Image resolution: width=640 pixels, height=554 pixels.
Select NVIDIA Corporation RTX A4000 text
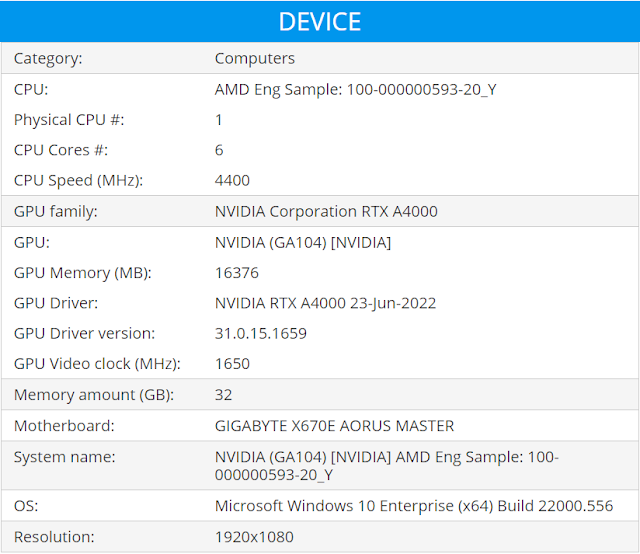click(x=326, y=211)
